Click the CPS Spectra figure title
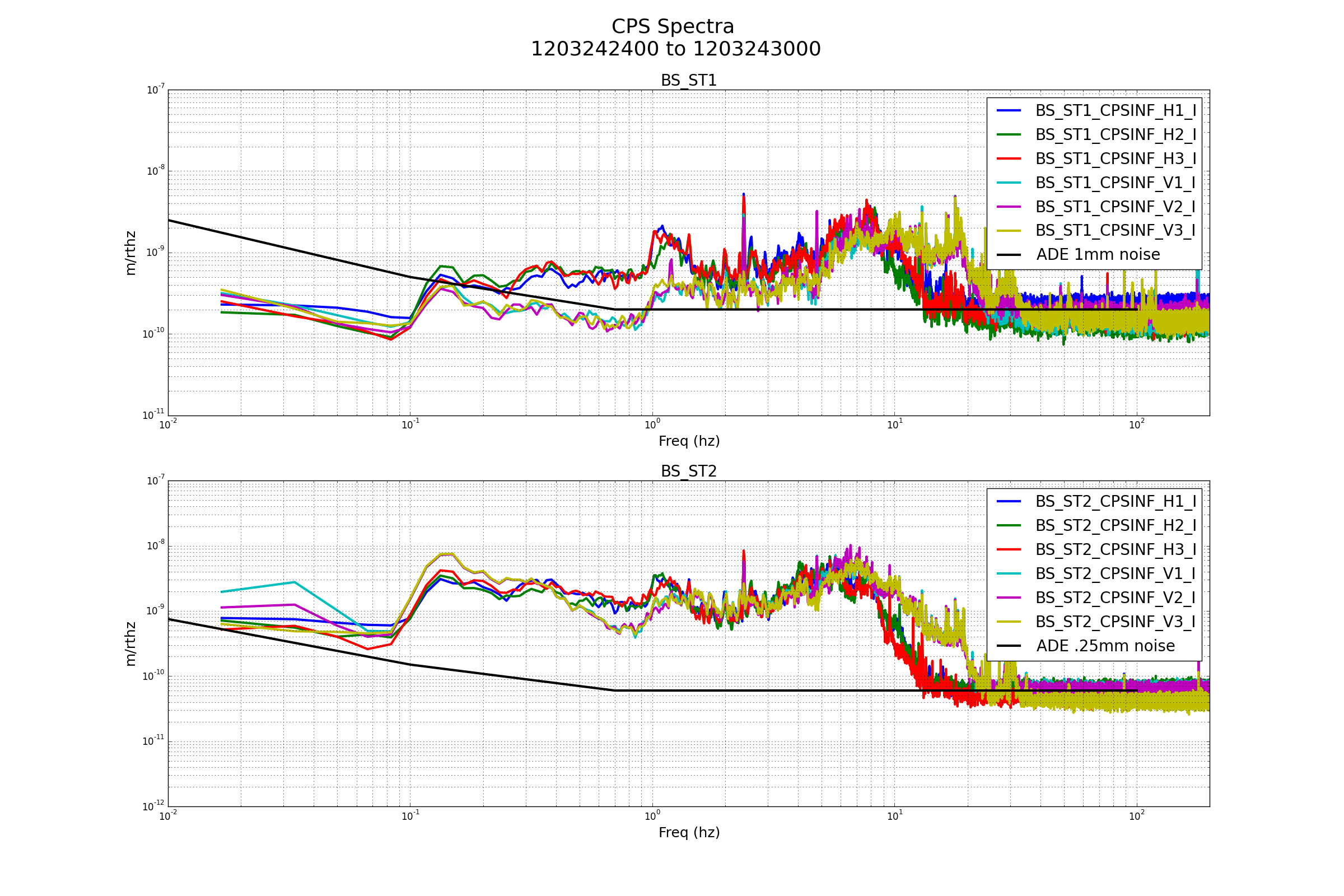This screenshot has width=1344, height=896. [x=673, y=27]
